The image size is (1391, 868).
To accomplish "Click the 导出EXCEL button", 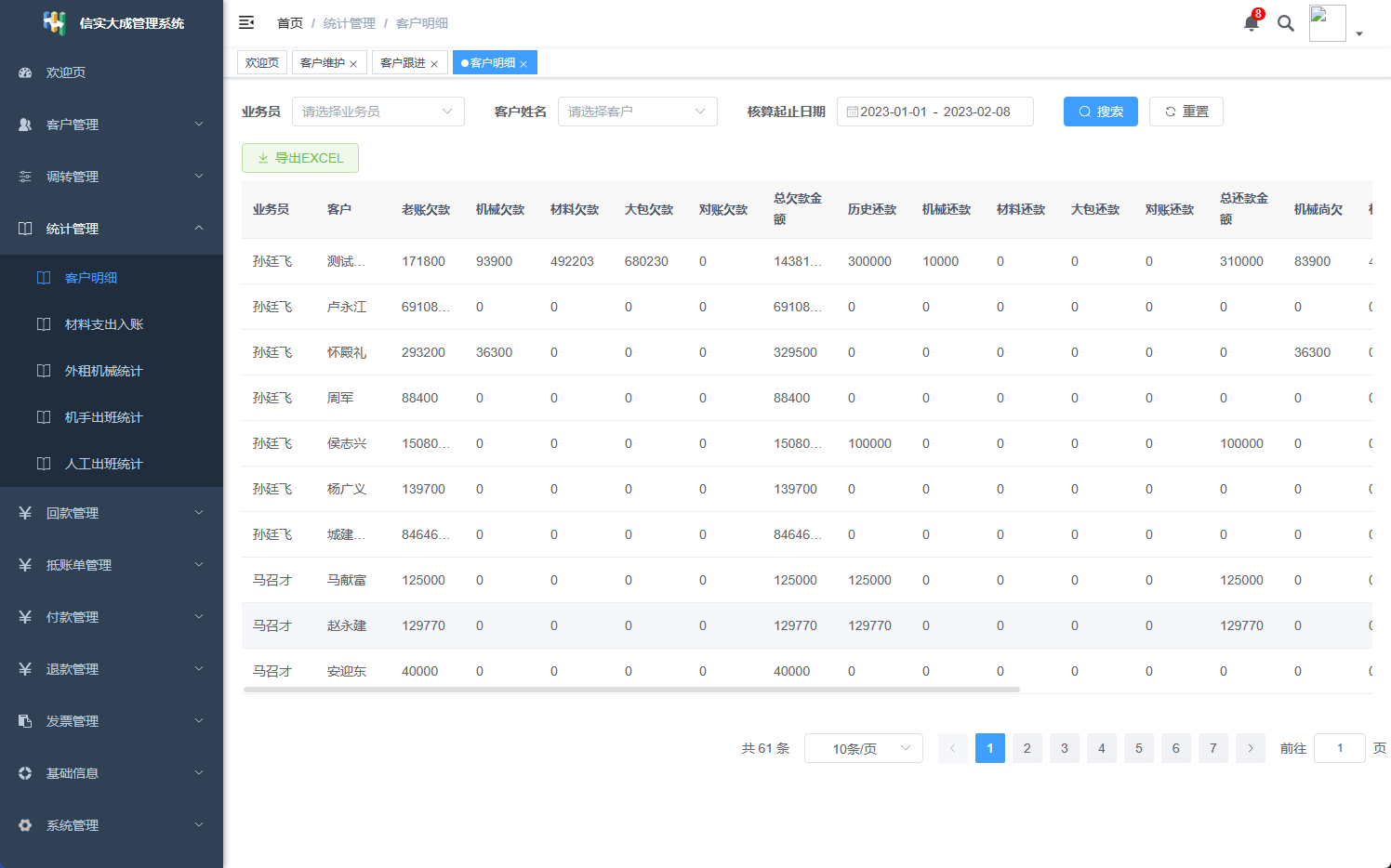I will 300,158.
